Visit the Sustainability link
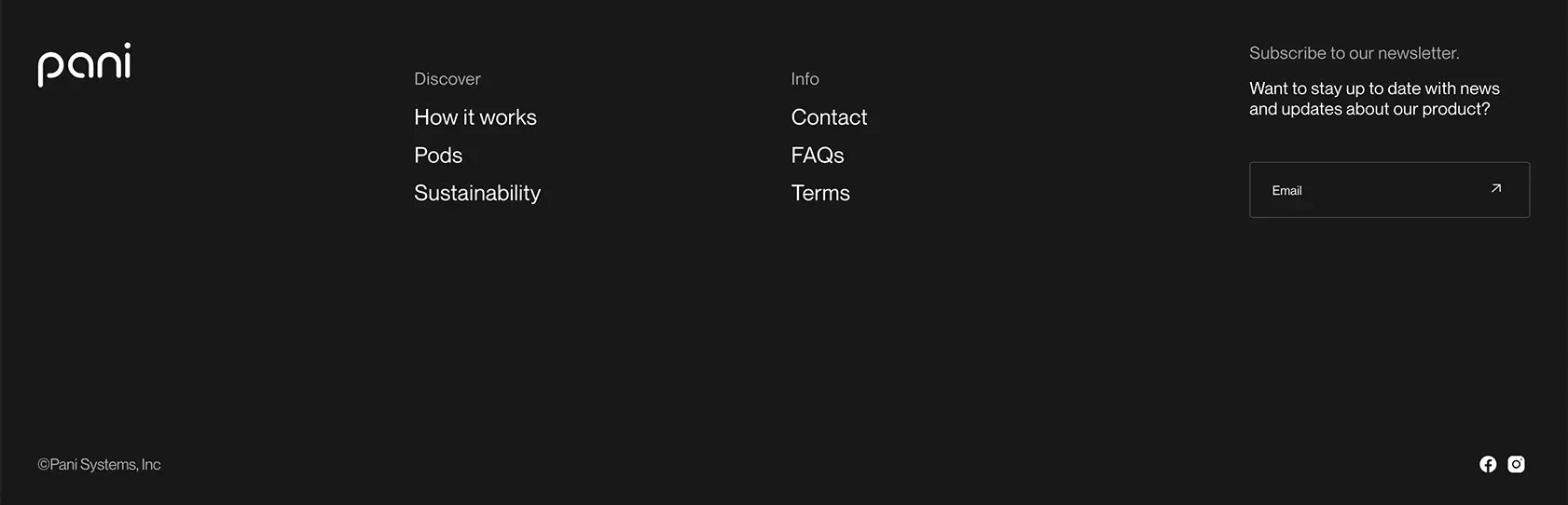Viewport: 1568px width, 505px height. point(477,193)
